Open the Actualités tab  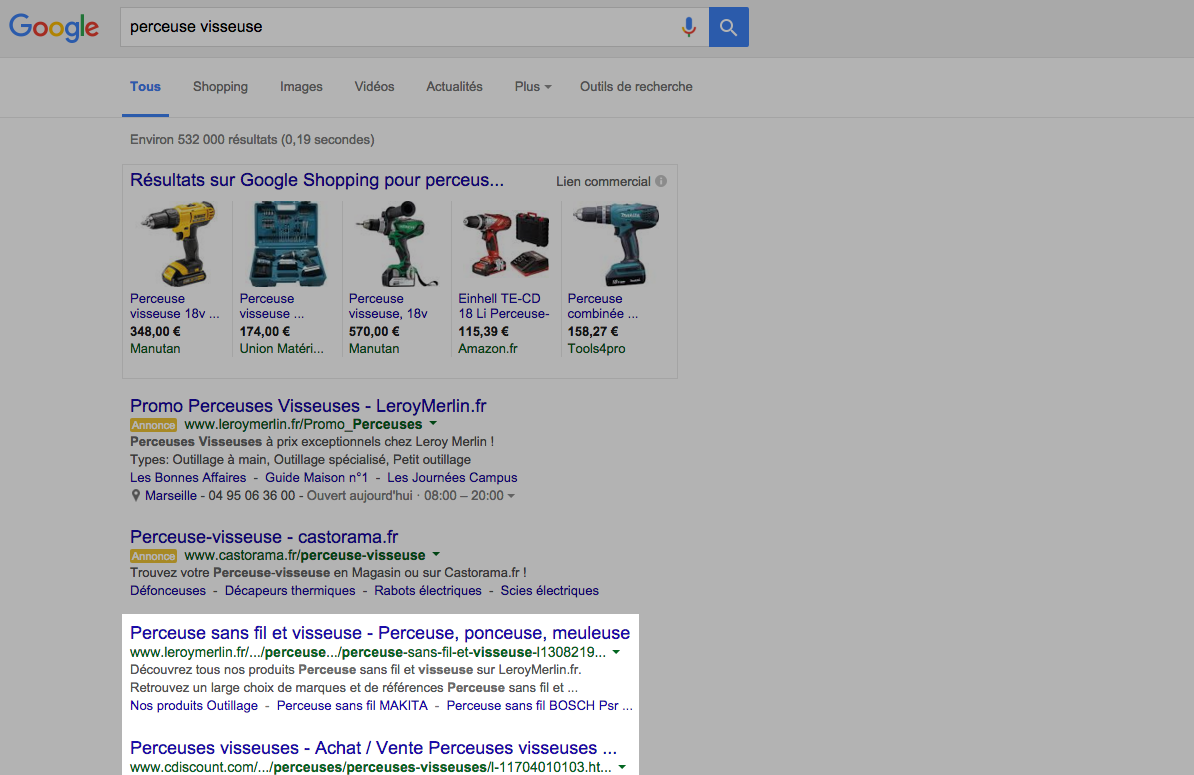(x=454, y=87)
